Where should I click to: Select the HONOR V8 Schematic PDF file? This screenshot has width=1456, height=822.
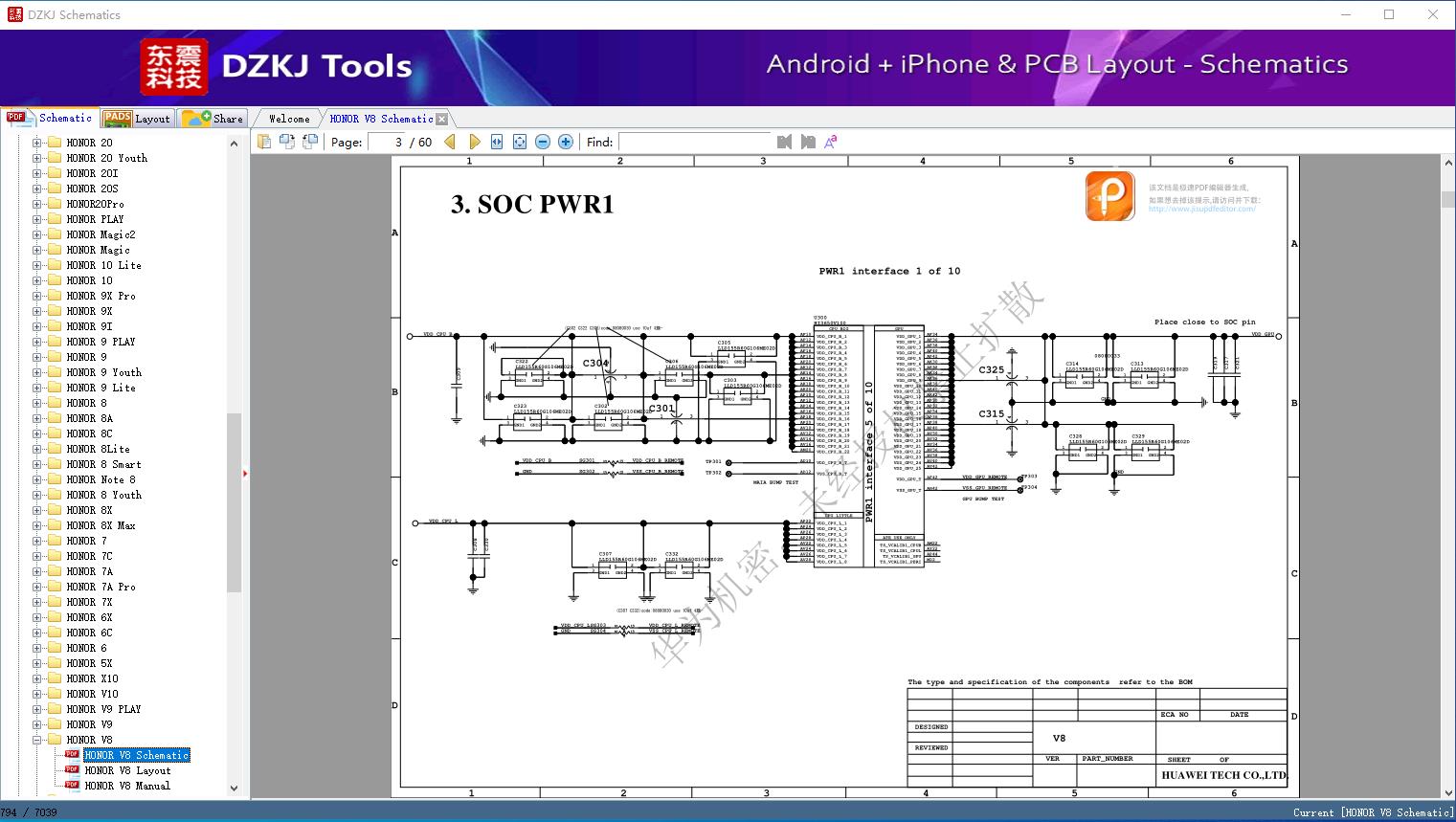click(x=136, y=755)
